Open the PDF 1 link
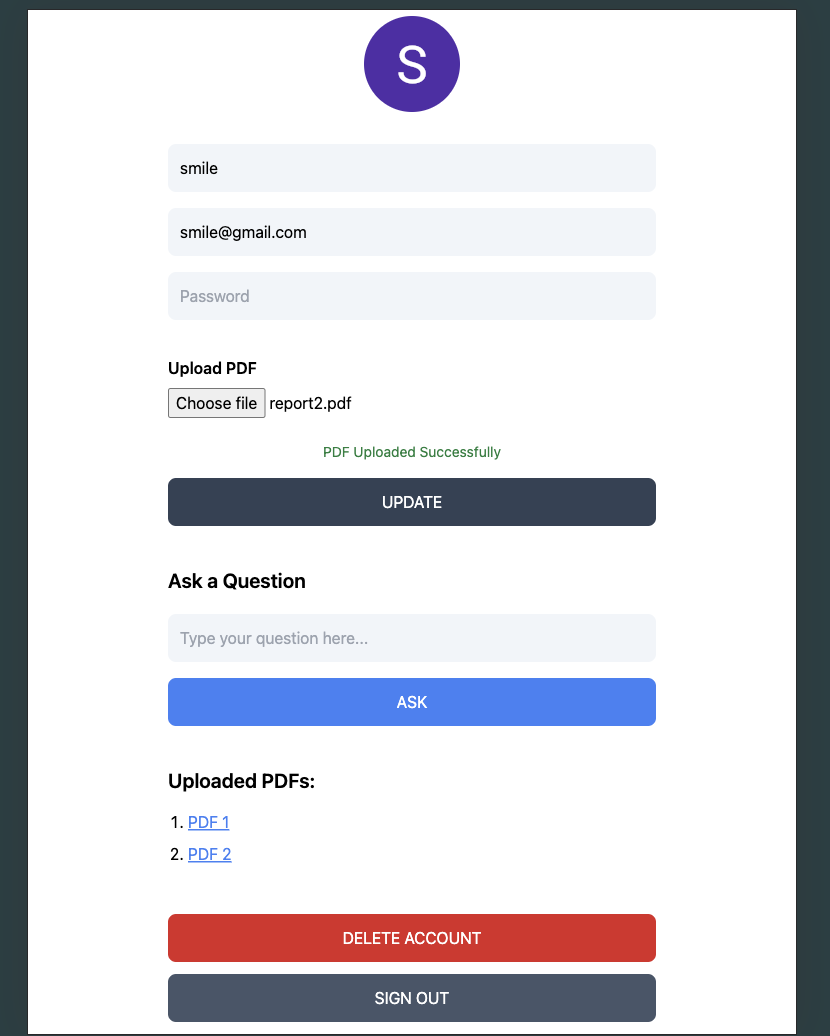Viewport: 830px width, 1036px height. (x=208, y=822)
